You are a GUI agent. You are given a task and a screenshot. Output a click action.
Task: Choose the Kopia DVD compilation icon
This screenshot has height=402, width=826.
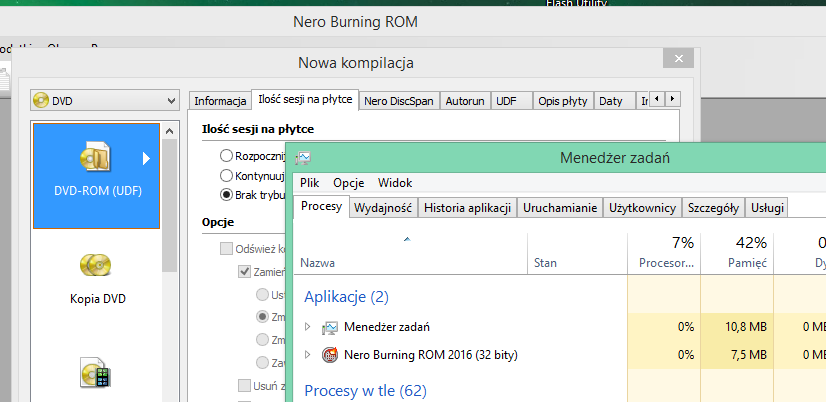[95, 266]
